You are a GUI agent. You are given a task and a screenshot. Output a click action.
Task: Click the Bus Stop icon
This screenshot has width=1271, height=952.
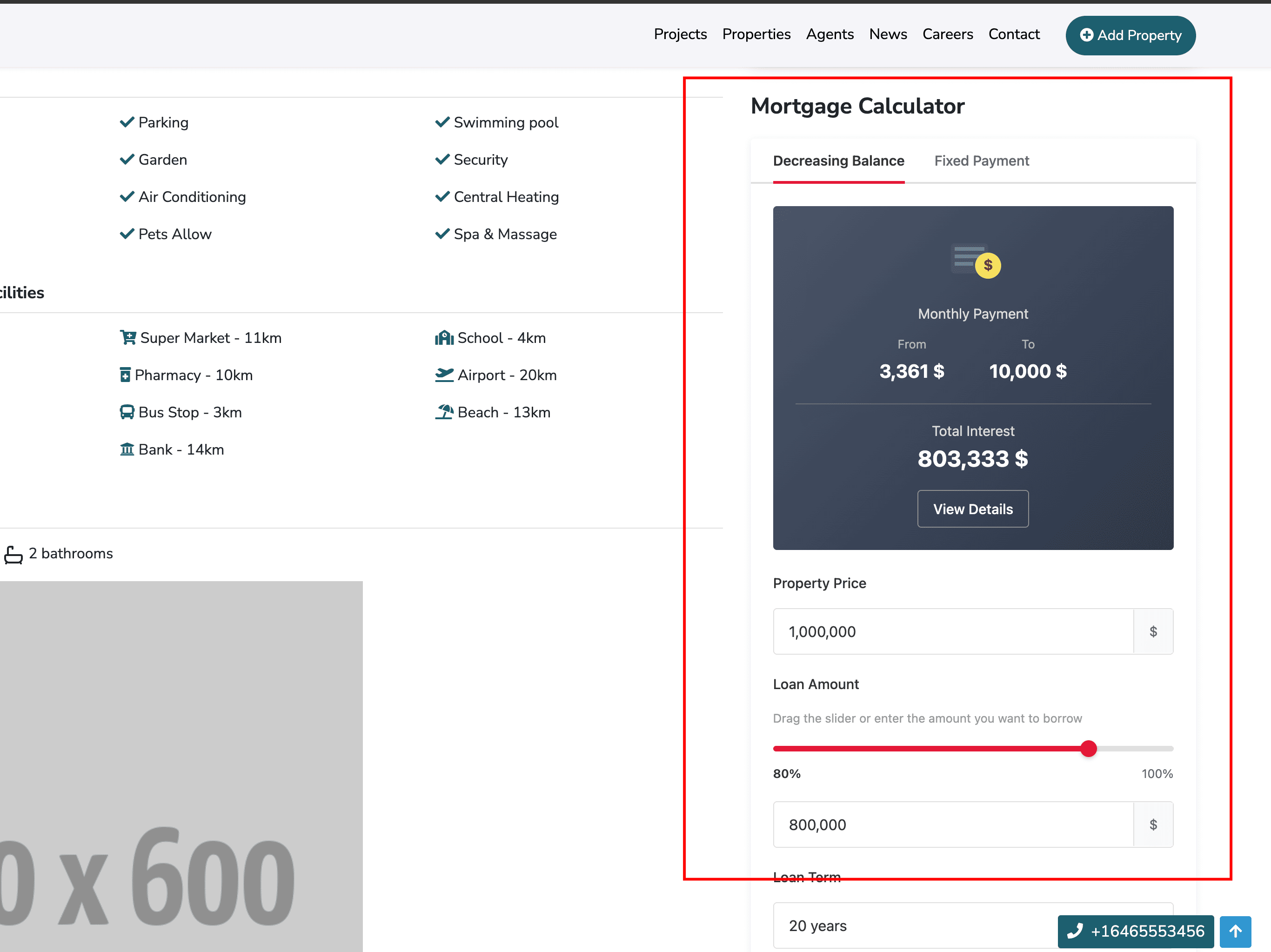click(x=127, y=412)
